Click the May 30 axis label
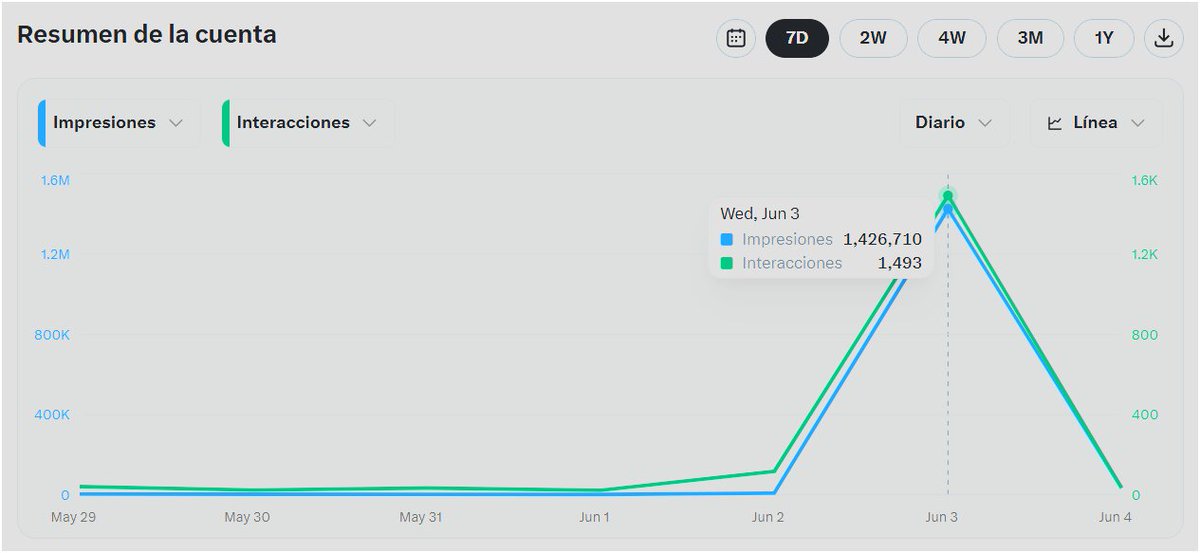1200x553 pixels. click(247, 518)
